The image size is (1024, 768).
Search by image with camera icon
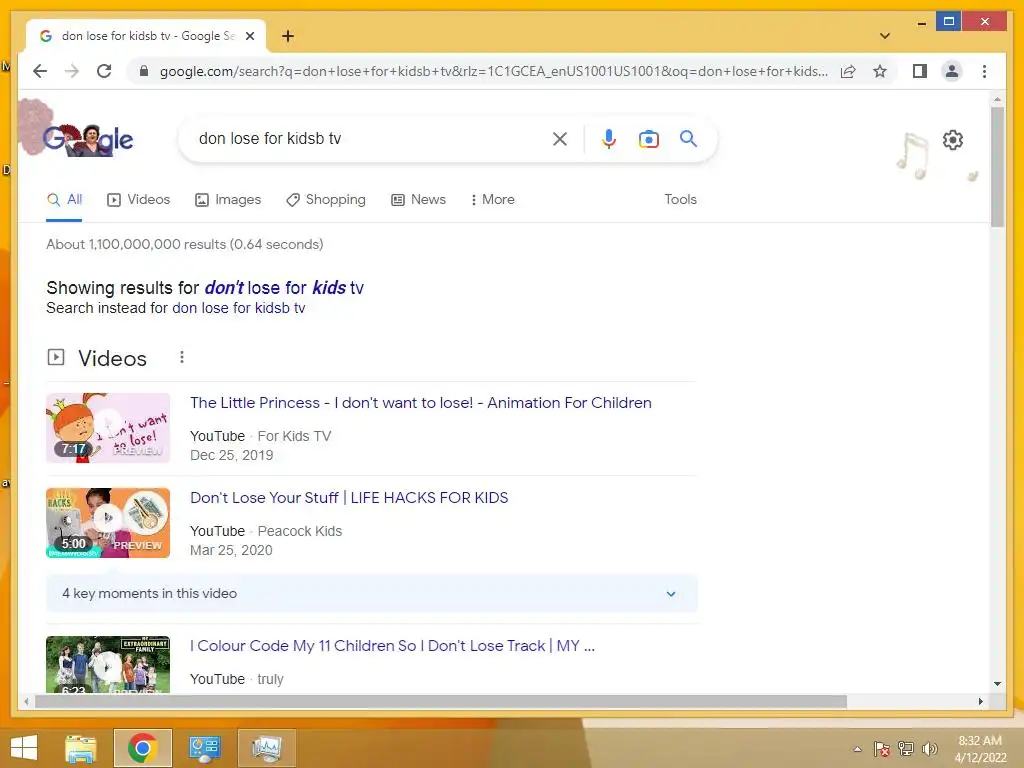[x=648, y=138]
